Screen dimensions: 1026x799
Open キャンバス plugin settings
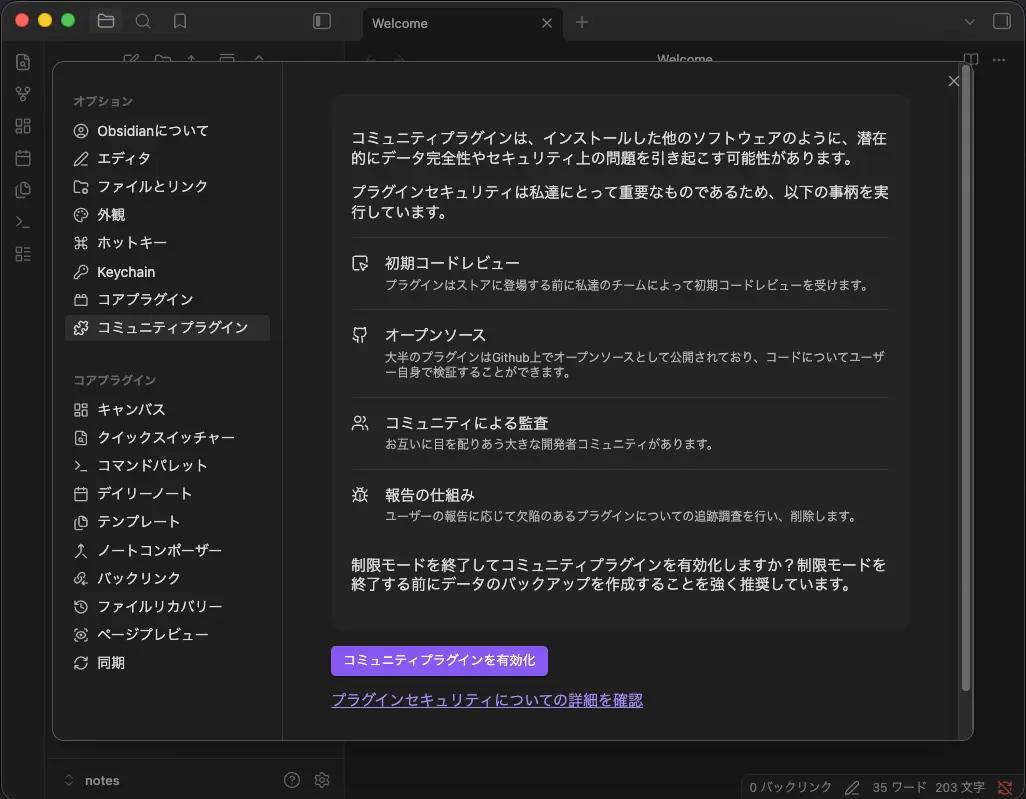pos(168,410)
